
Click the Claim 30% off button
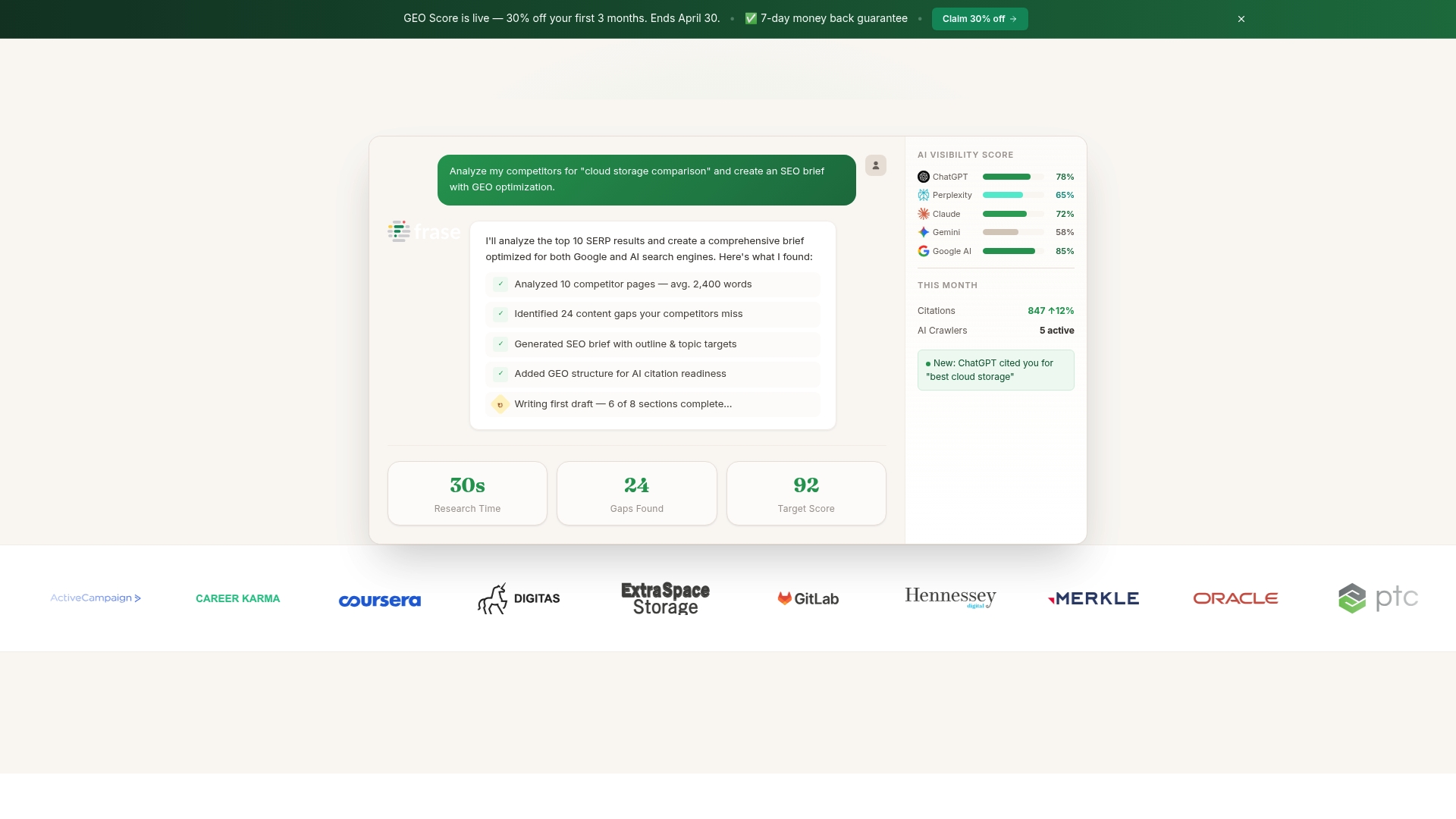(x=979, y=19)
